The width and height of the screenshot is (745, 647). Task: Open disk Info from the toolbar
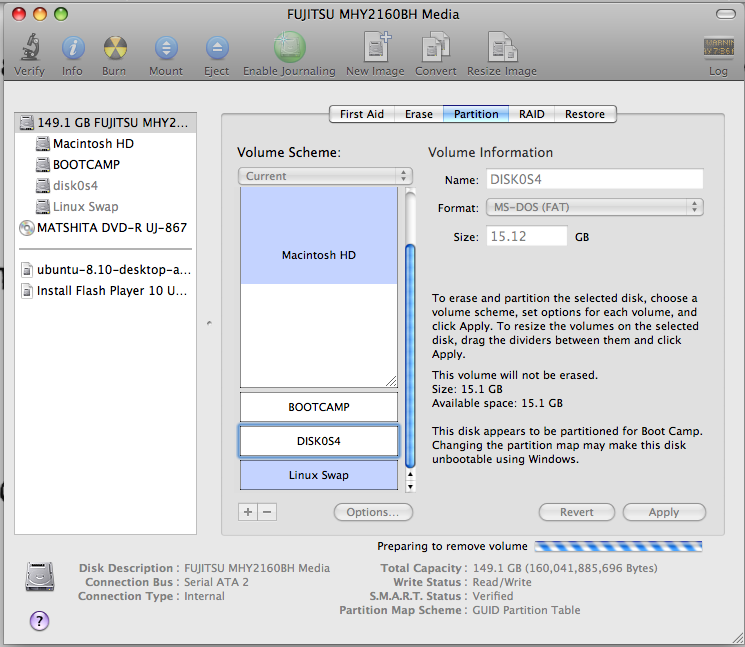click(x=73, y=48)
